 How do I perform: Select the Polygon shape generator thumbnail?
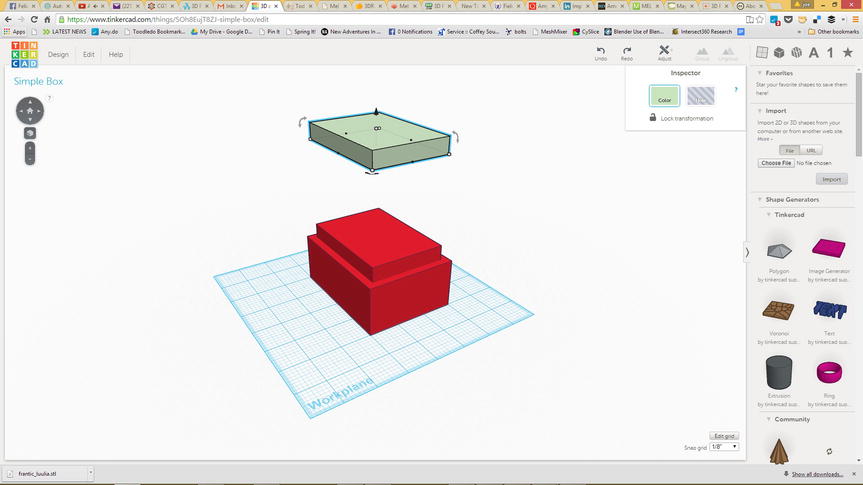[779, 251]
